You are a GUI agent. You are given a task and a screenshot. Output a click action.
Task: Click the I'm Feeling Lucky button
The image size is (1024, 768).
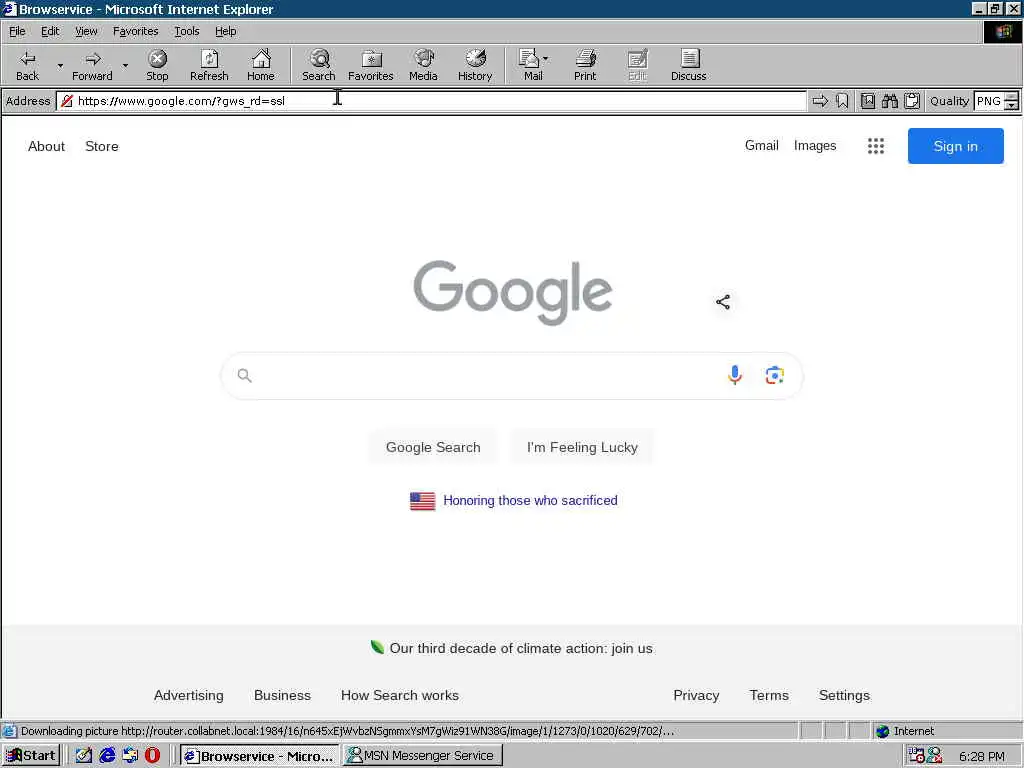582,447
